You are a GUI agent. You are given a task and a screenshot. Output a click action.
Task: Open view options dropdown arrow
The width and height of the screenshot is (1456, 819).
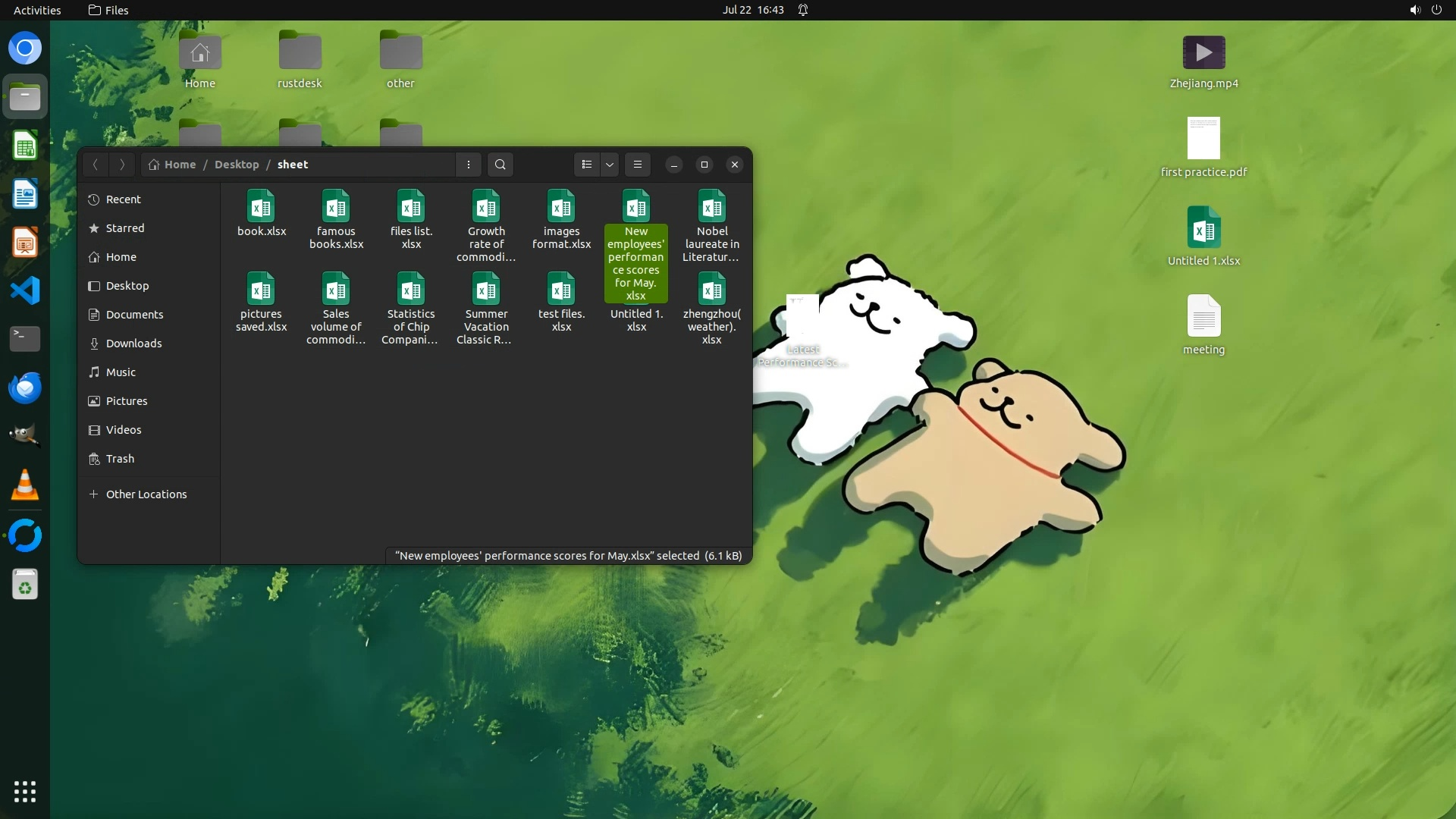click(610, 165)
